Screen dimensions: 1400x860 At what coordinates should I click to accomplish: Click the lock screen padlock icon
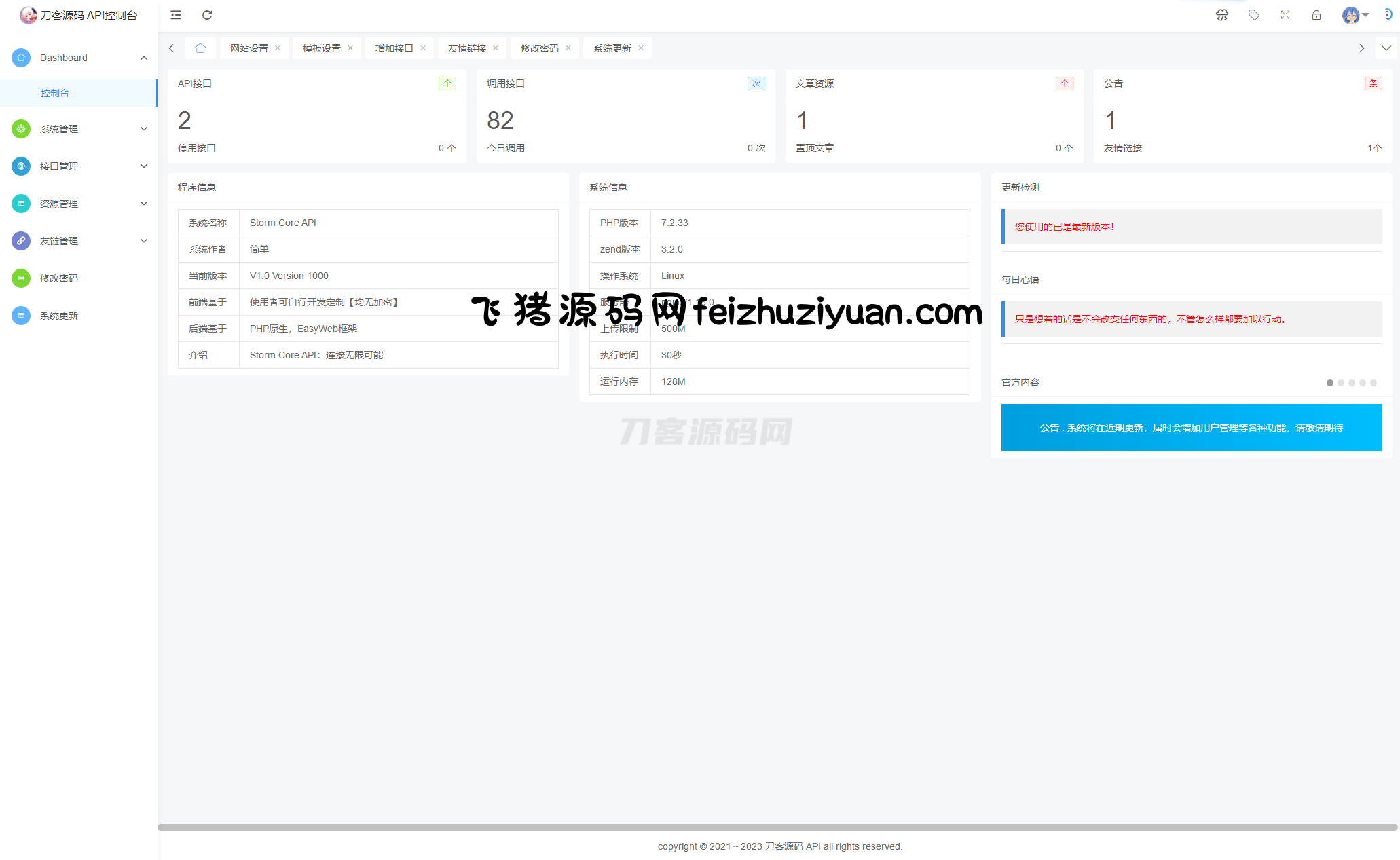(x=1316, y=15)
